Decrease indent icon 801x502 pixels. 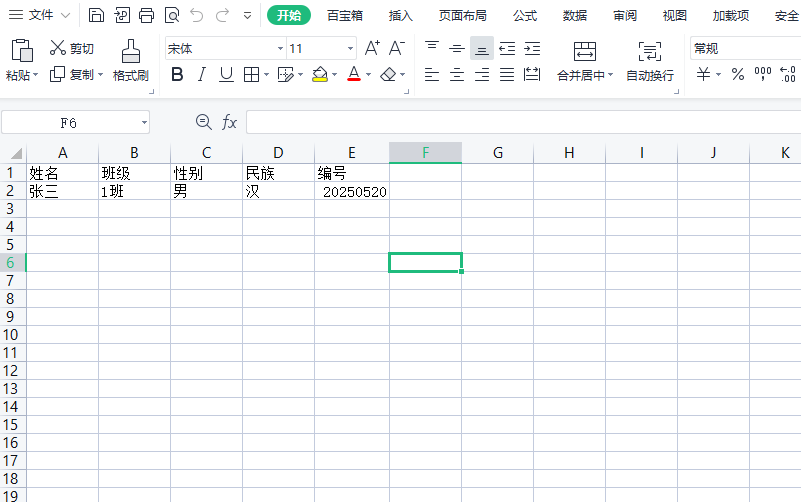[507, 49]
